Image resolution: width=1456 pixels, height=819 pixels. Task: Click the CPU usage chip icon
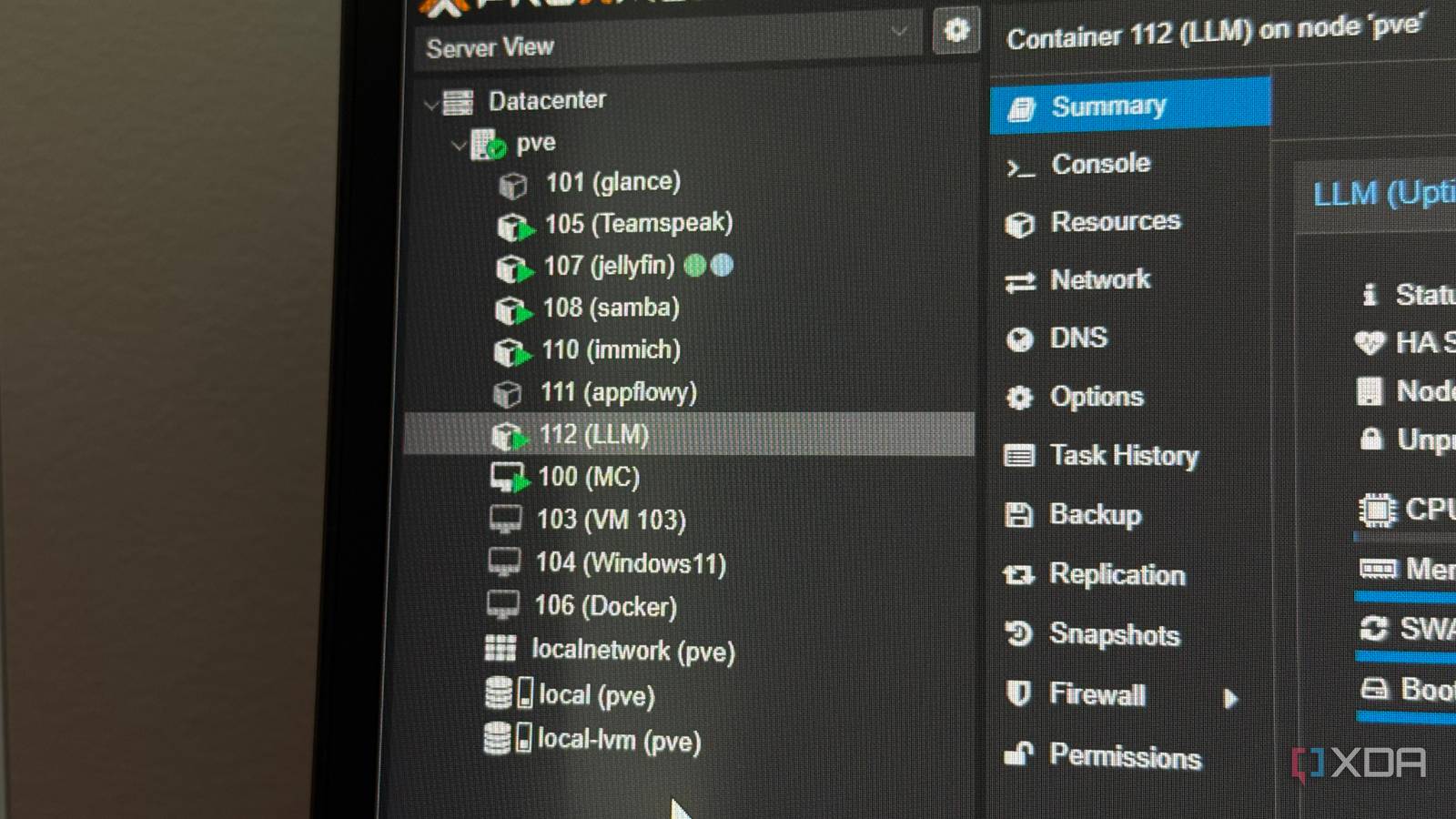[1377, 510]
